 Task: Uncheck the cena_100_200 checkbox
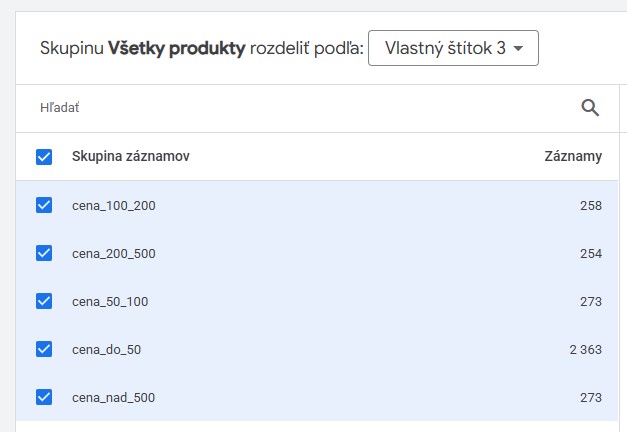(44, 205)
